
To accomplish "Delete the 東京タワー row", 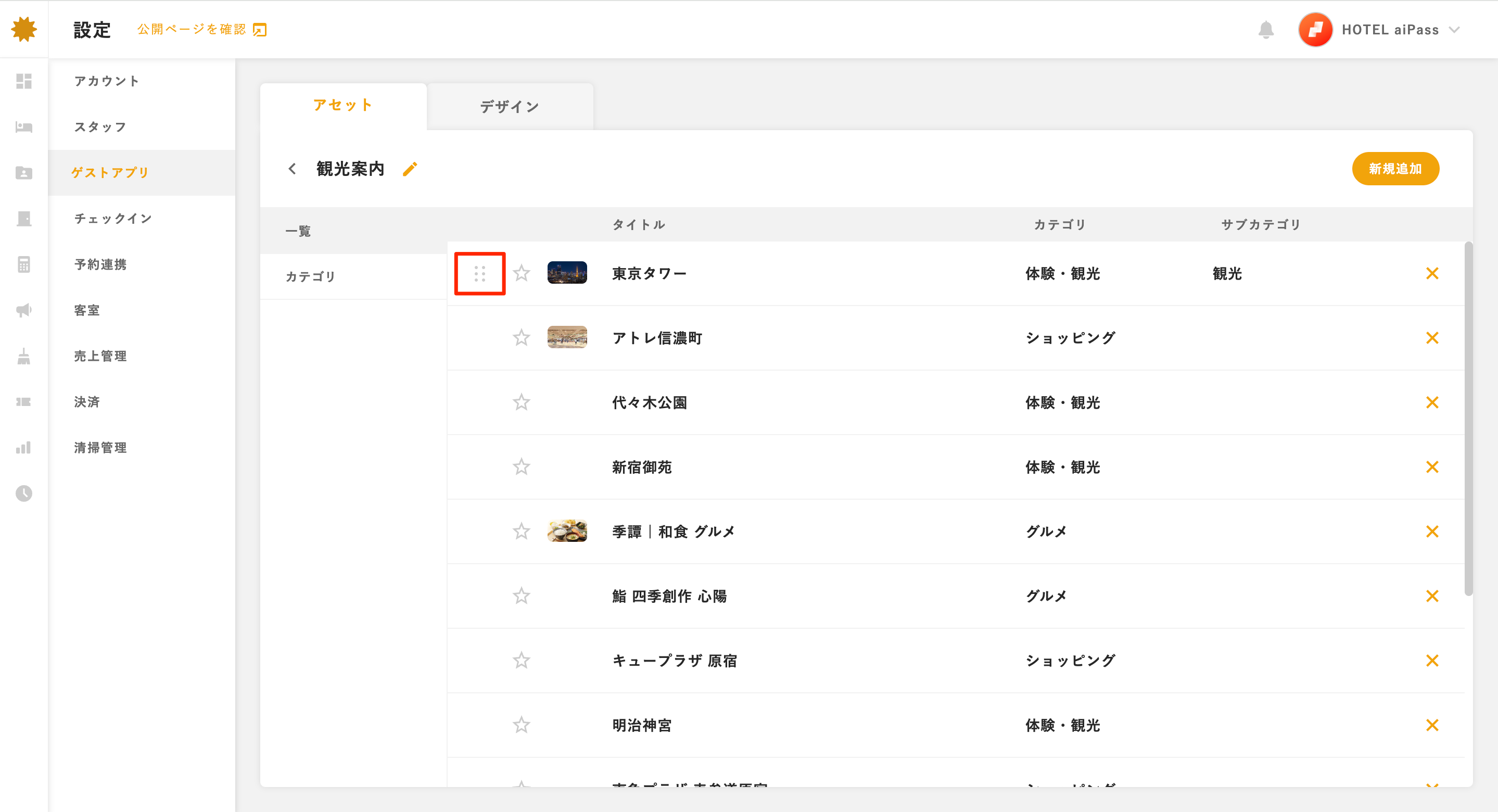I will (x=1432, y=273).
